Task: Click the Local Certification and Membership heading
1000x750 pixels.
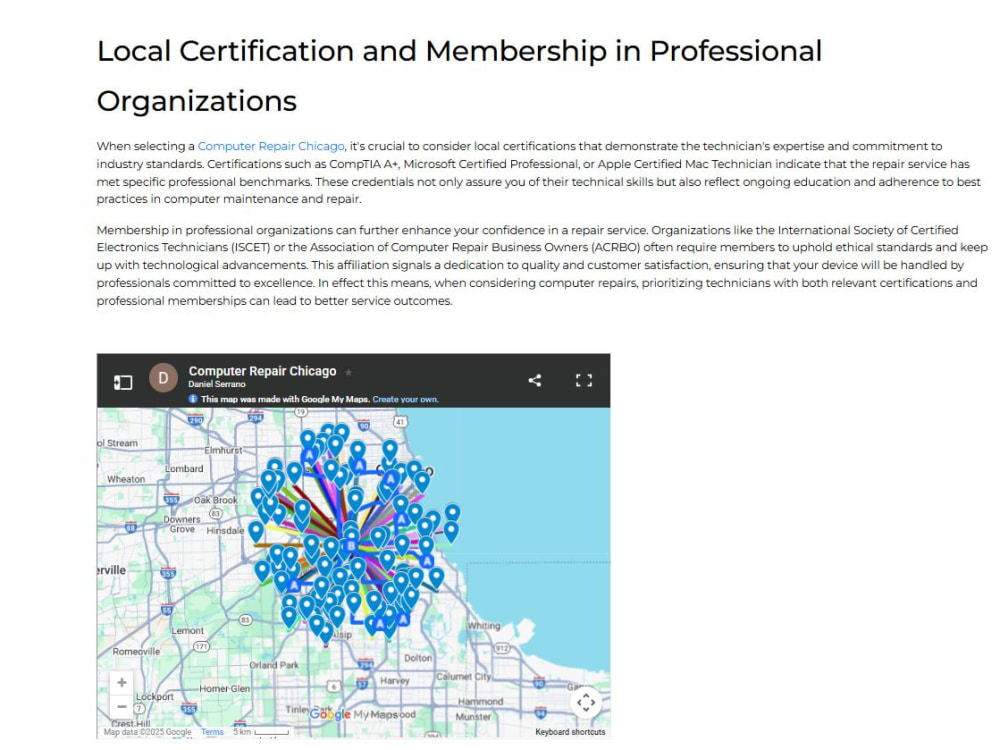Action: pos(459,76)
